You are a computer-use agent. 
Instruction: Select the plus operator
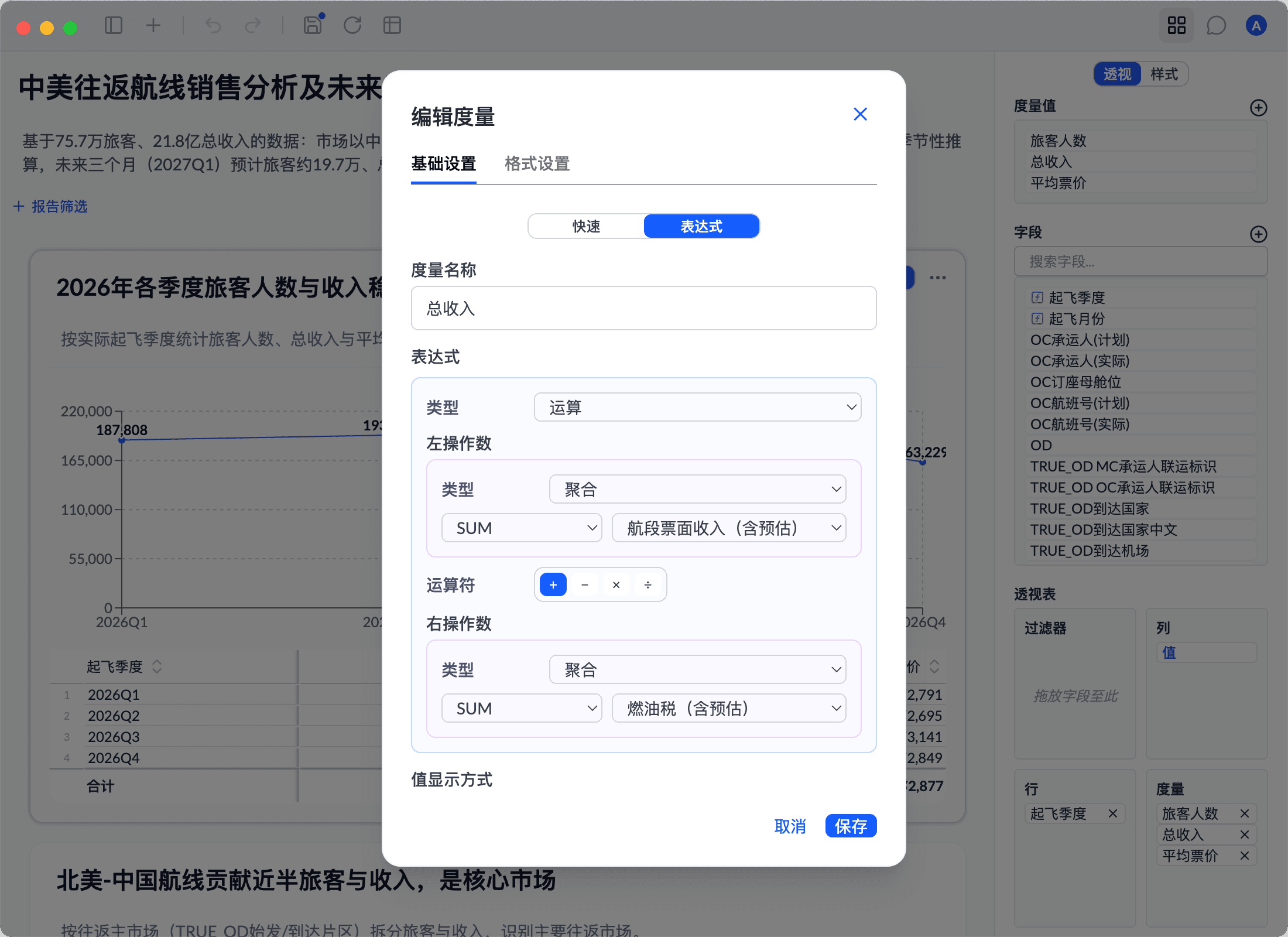coord(553,584)
